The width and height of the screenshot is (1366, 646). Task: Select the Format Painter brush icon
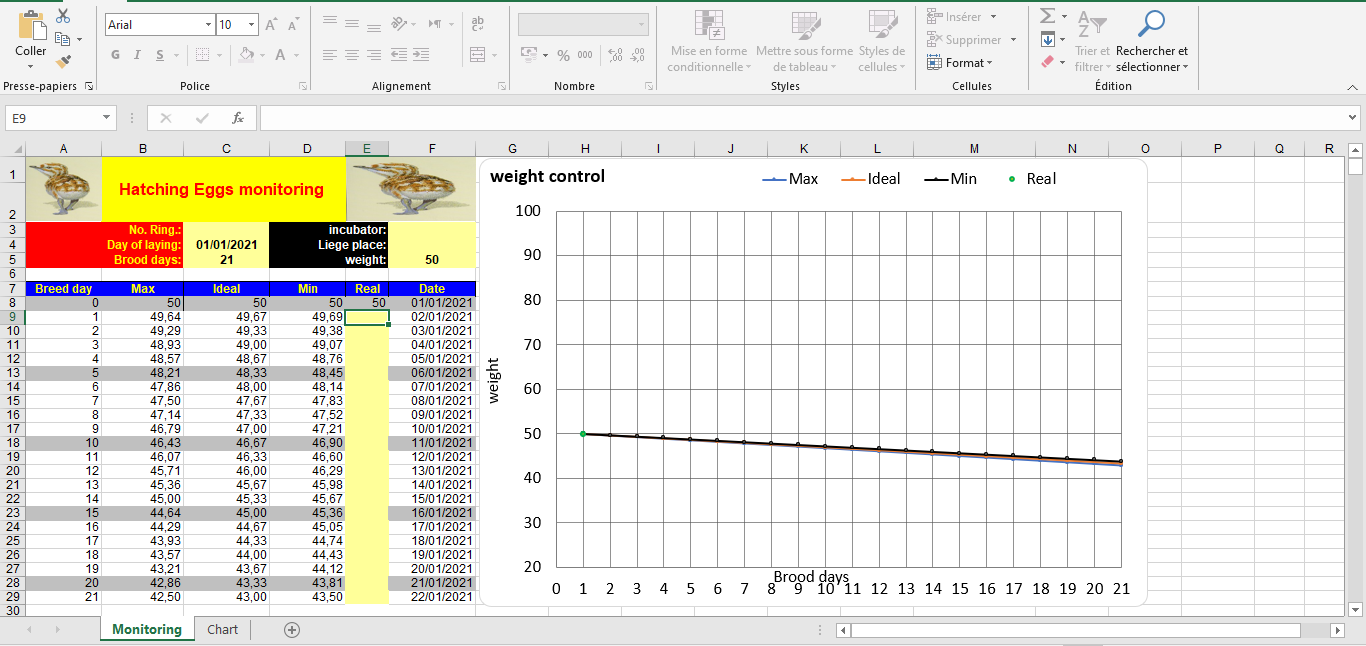pos(63,62)
